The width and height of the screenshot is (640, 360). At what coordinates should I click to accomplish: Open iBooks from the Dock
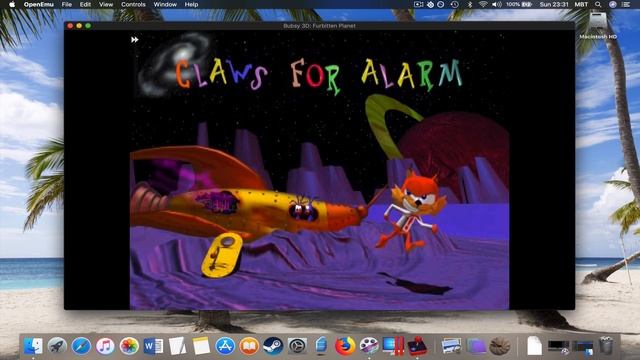click(249, 346)
